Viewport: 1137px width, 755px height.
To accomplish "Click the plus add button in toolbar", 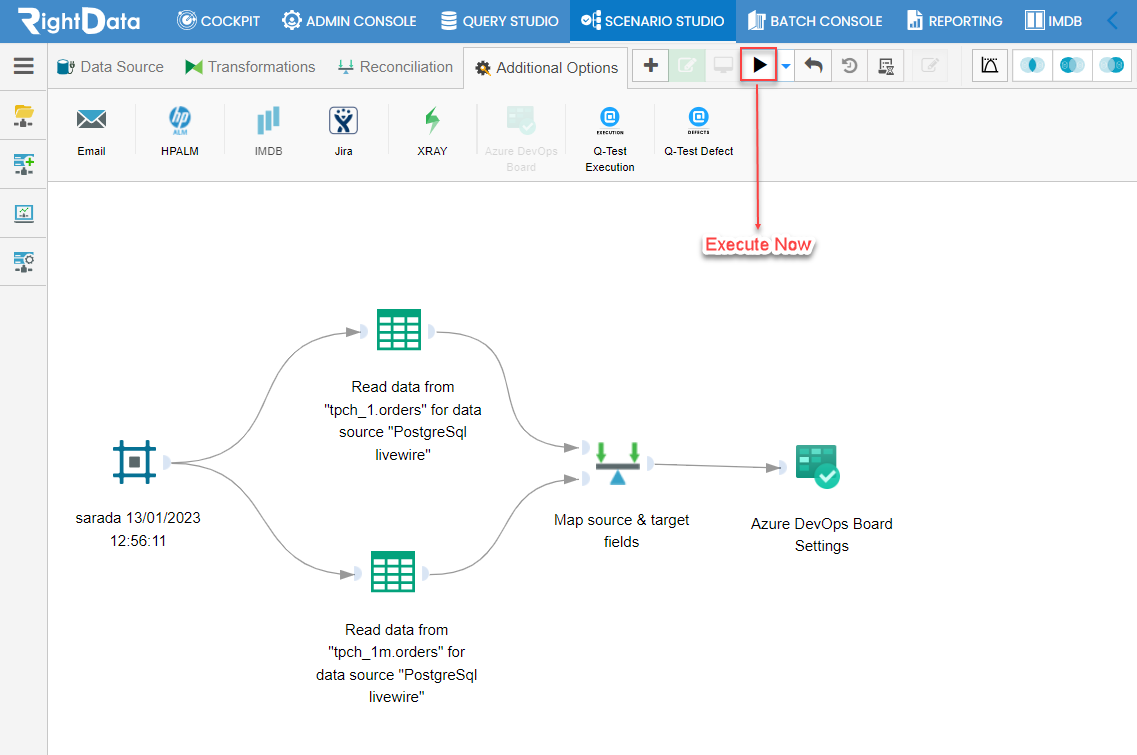I will pyautogui.click(x=650, y=65).
